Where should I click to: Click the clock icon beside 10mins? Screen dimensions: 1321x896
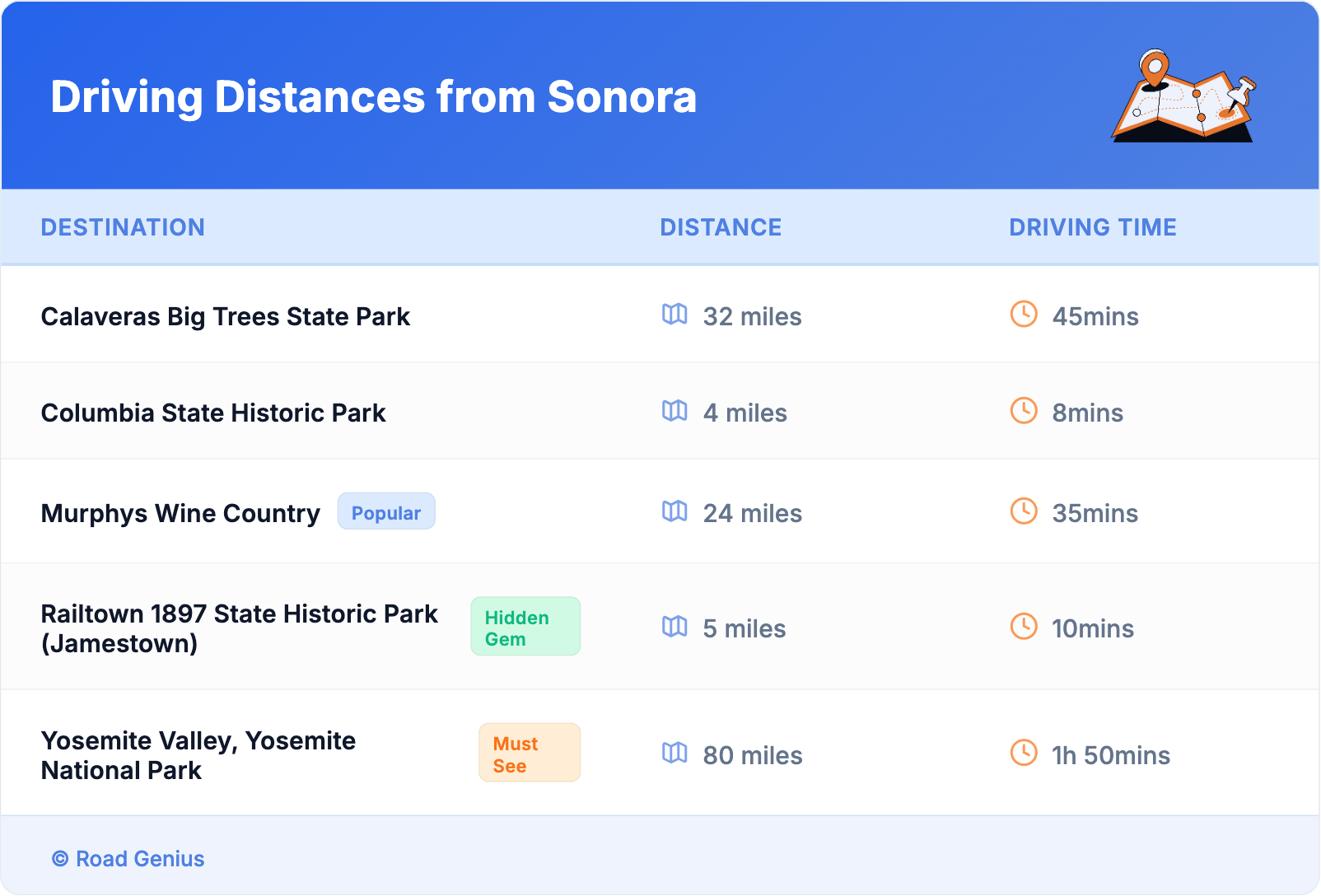(1024, 627)
